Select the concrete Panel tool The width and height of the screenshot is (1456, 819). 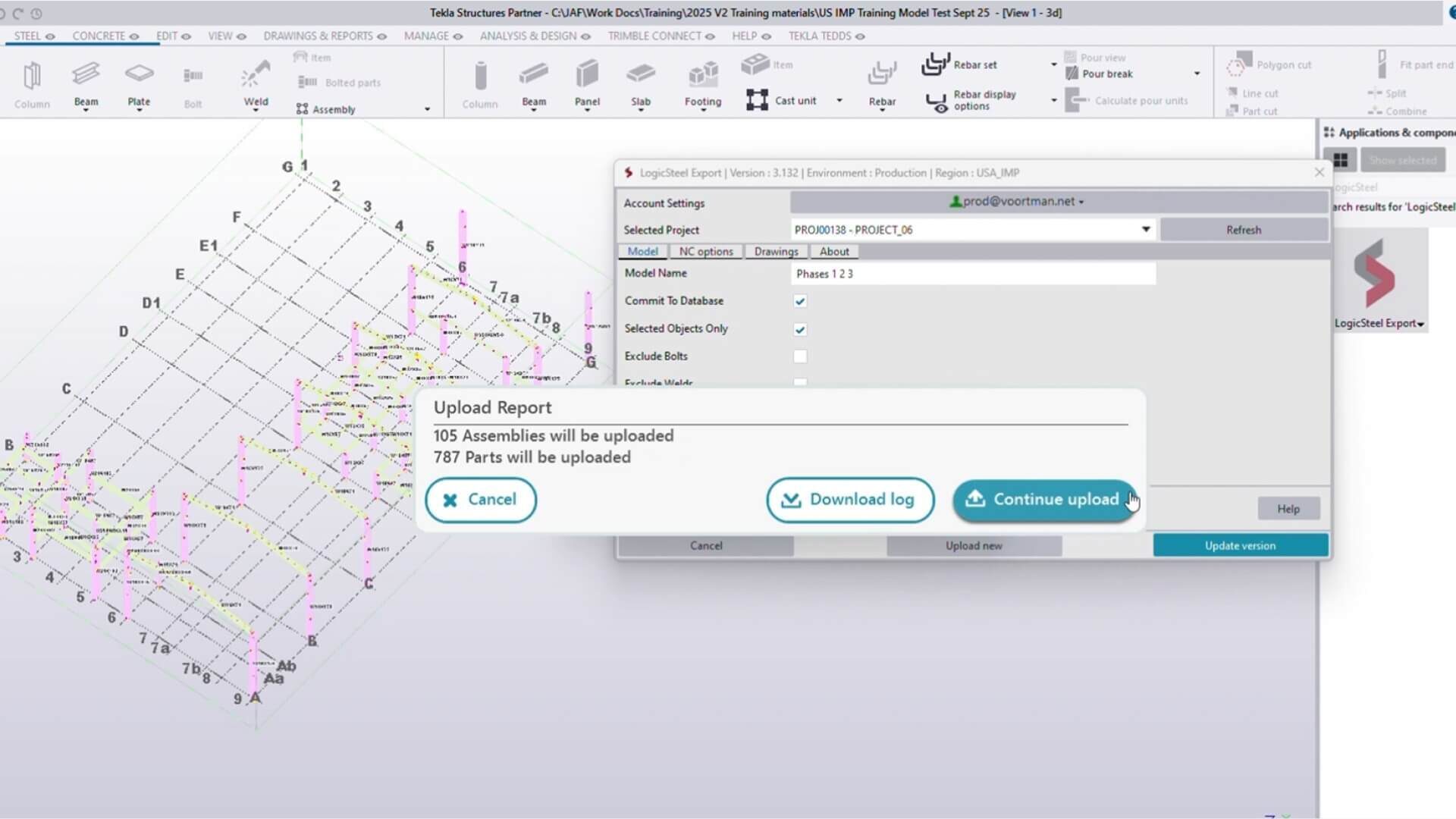point(587,84)
